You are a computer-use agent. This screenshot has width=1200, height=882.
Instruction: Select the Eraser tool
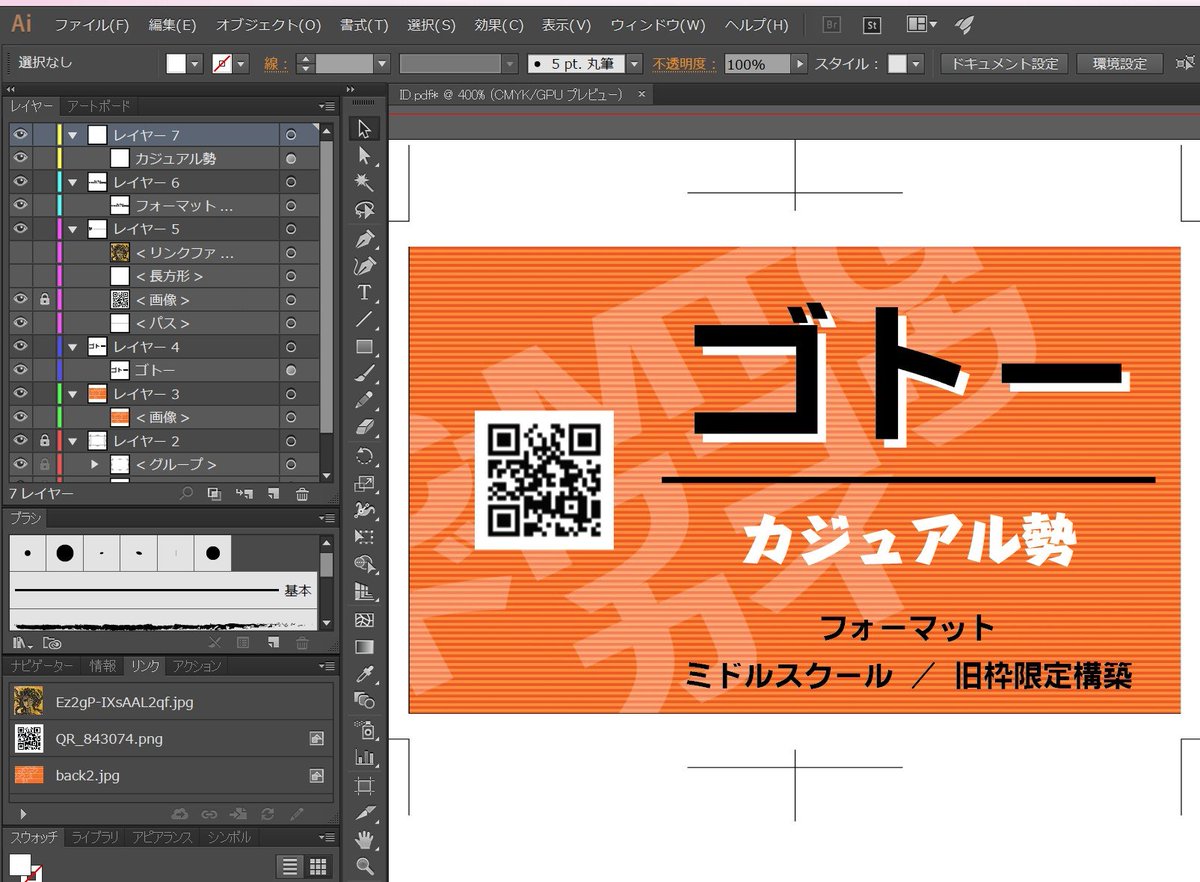(364, 428)
